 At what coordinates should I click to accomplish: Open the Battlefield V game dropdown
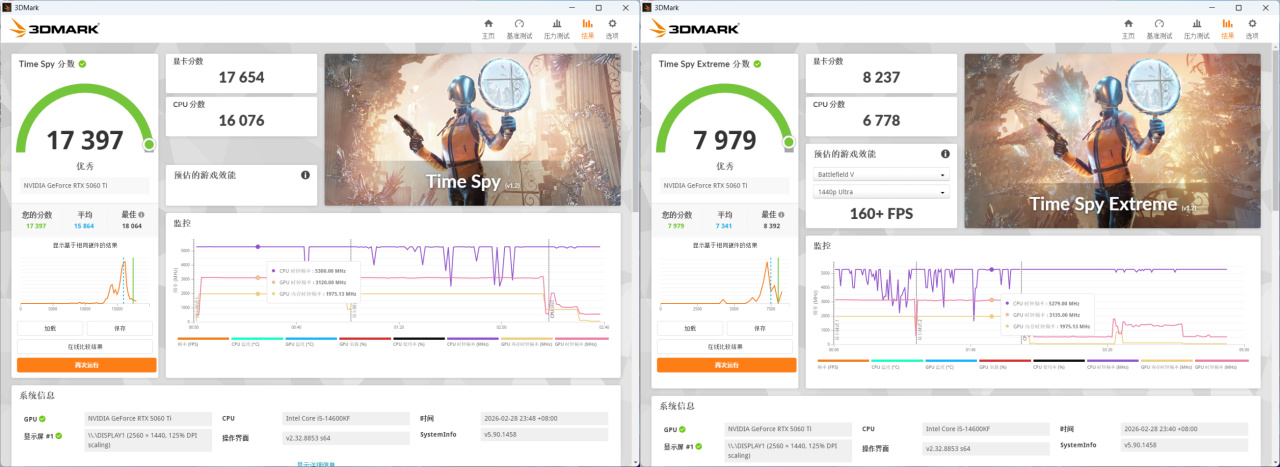[x=881, y=174]
